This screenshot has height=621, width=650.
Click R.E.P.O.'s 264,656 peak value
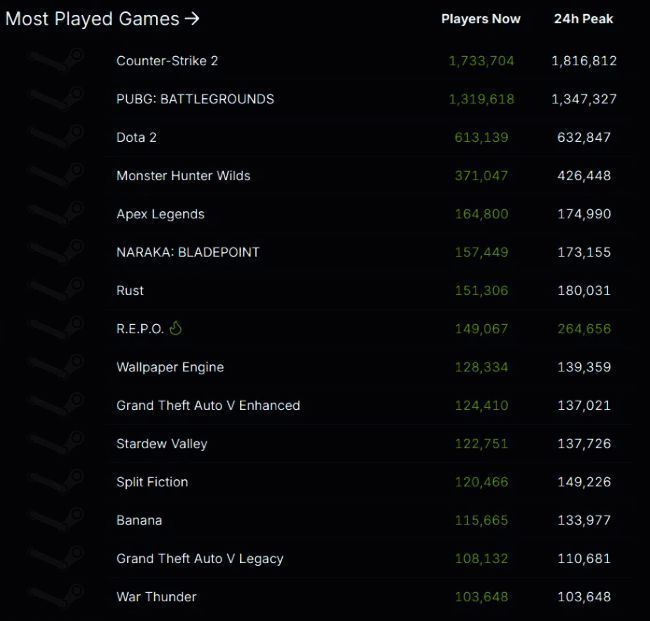[584, 329]
